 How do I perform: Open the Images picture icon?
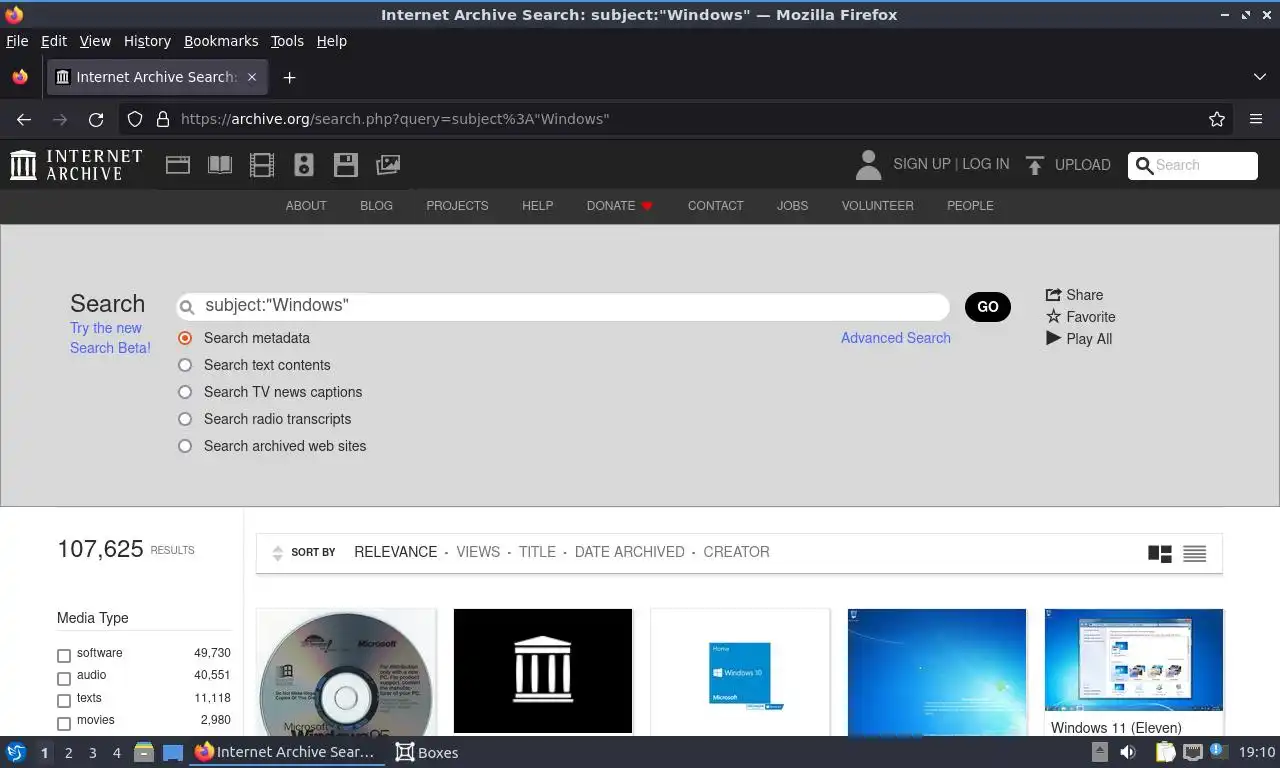point(388,165)
